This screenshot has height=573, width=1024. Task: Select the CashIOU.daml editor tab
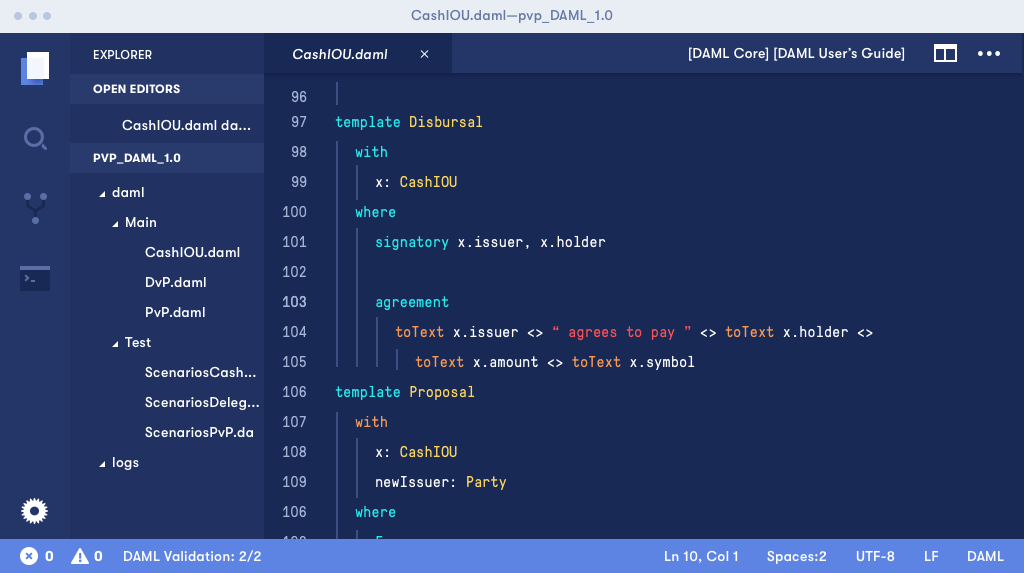tap(340, 54)
